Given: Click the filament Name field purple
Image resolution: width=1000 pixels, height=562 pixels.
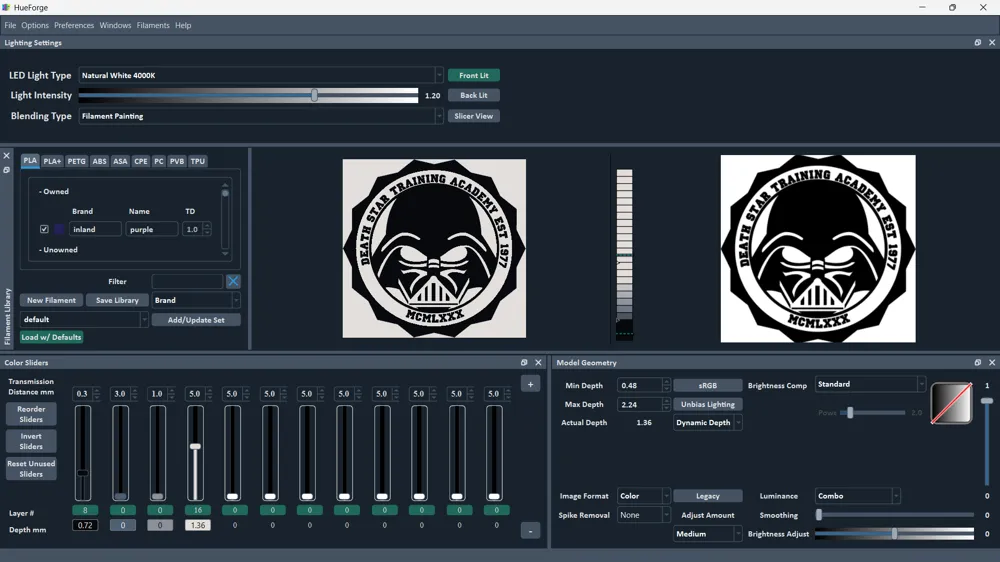Looking at the screenshot, I should 152,229.
